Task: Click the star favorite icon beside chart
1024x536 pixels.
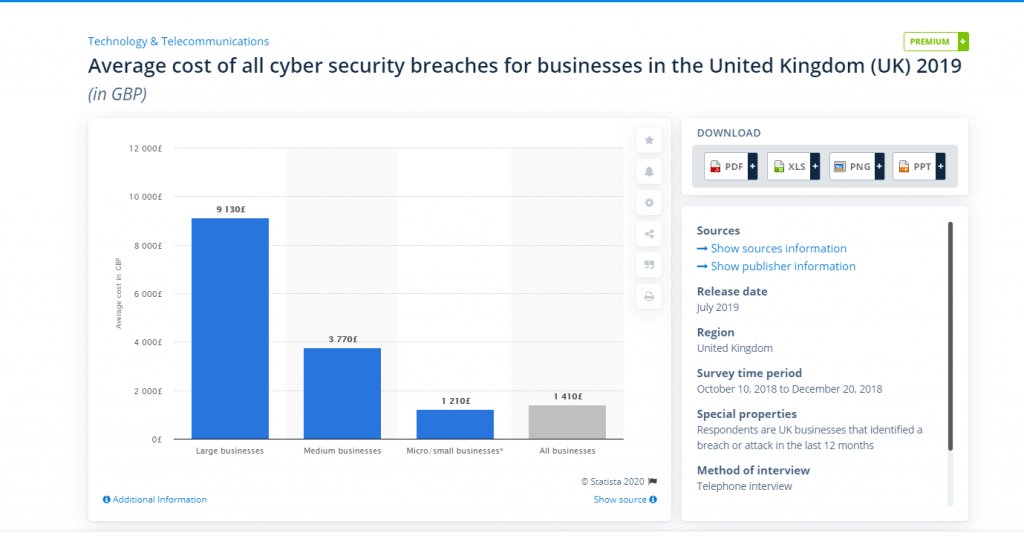Action: [648, 140]
